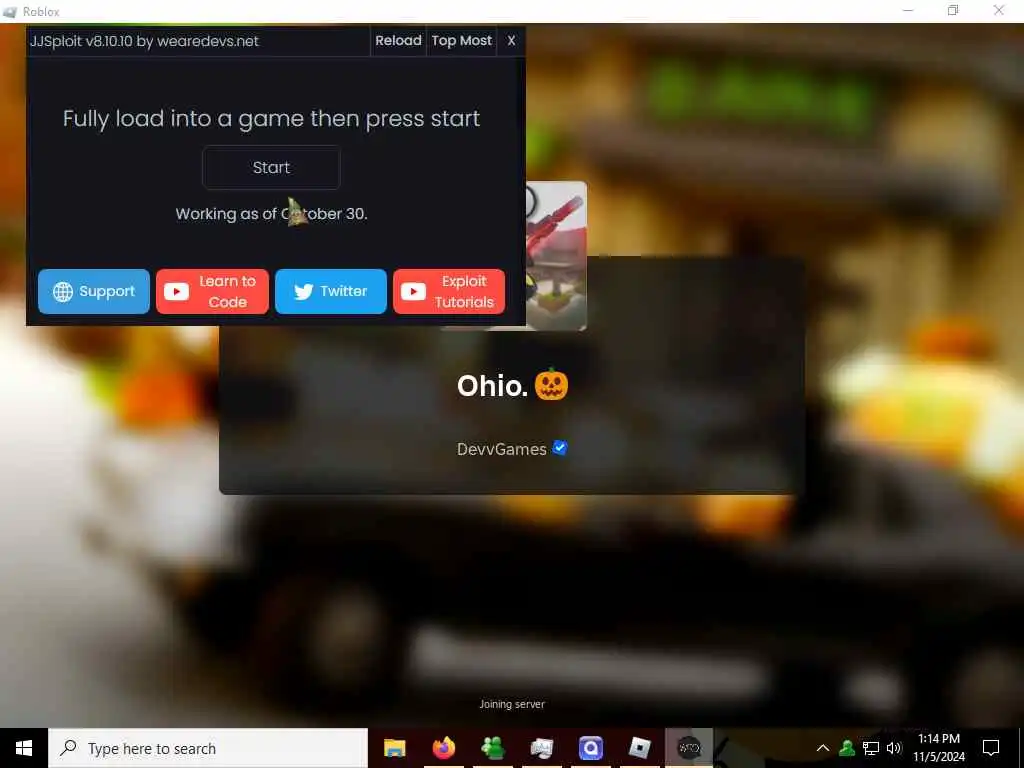Screen dimensions: 1024x768
Task: Click the JJSploit v8.10.10 title text
Action: point(144,41)
